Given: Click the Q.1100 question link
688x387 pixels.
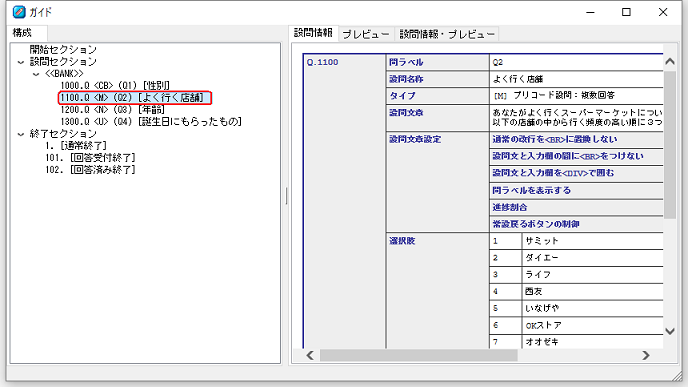Looking at the screenshot, I should [x=322, y=62].
